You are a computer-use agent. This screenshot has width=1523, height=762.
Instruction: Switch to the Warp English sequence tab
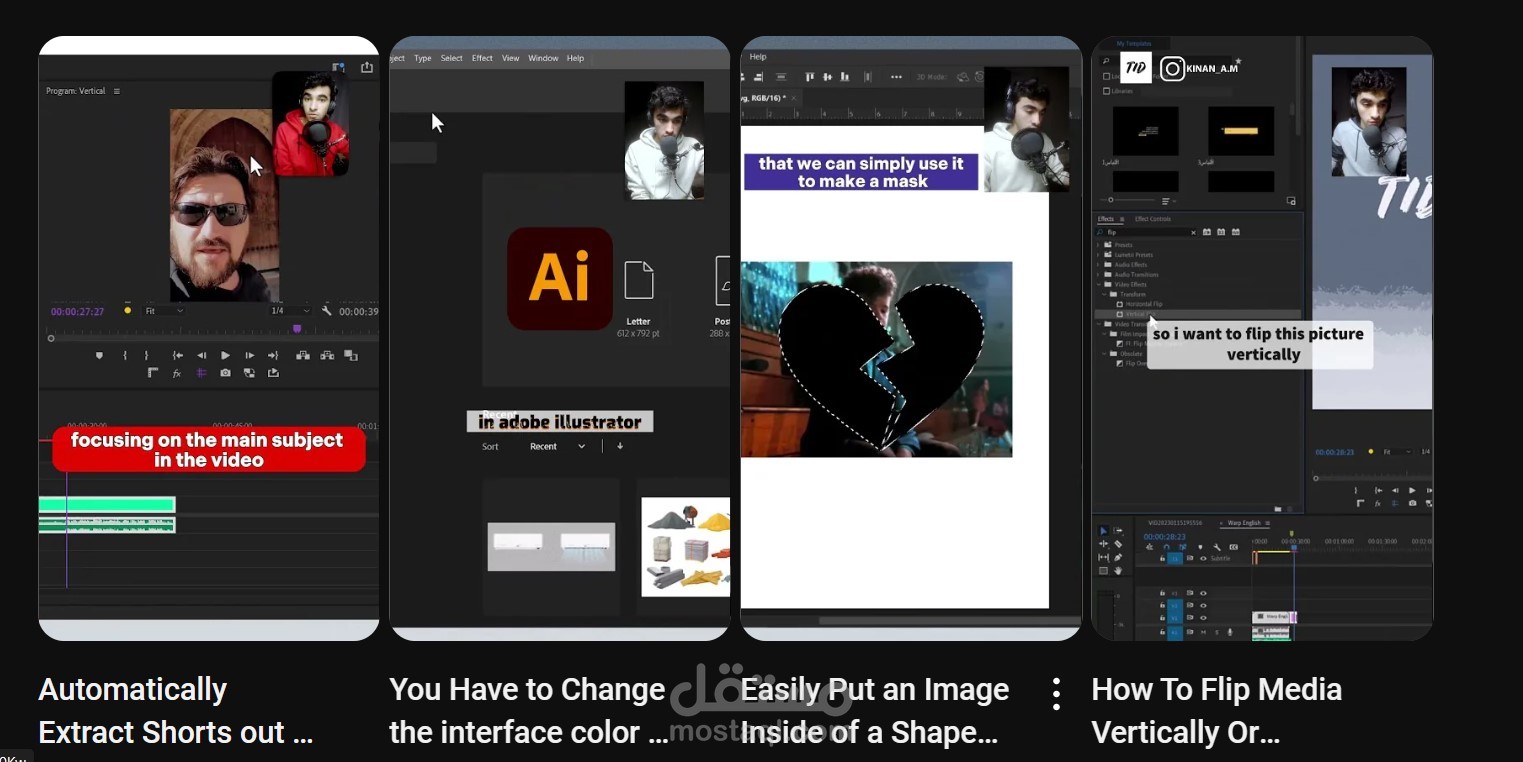(1244, 523)
